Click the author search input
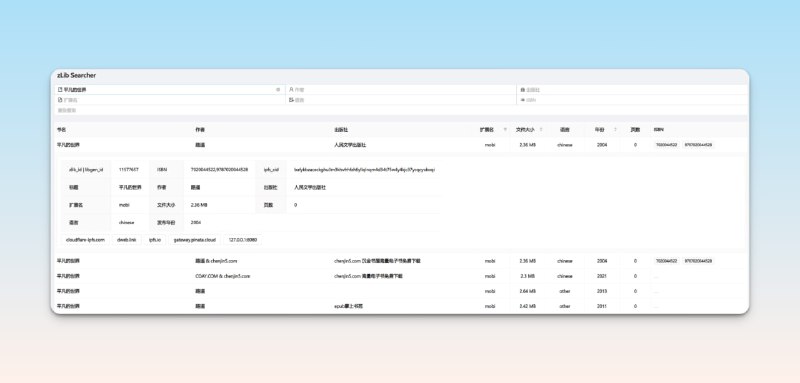800x383 pixels. tap(401, 90)
